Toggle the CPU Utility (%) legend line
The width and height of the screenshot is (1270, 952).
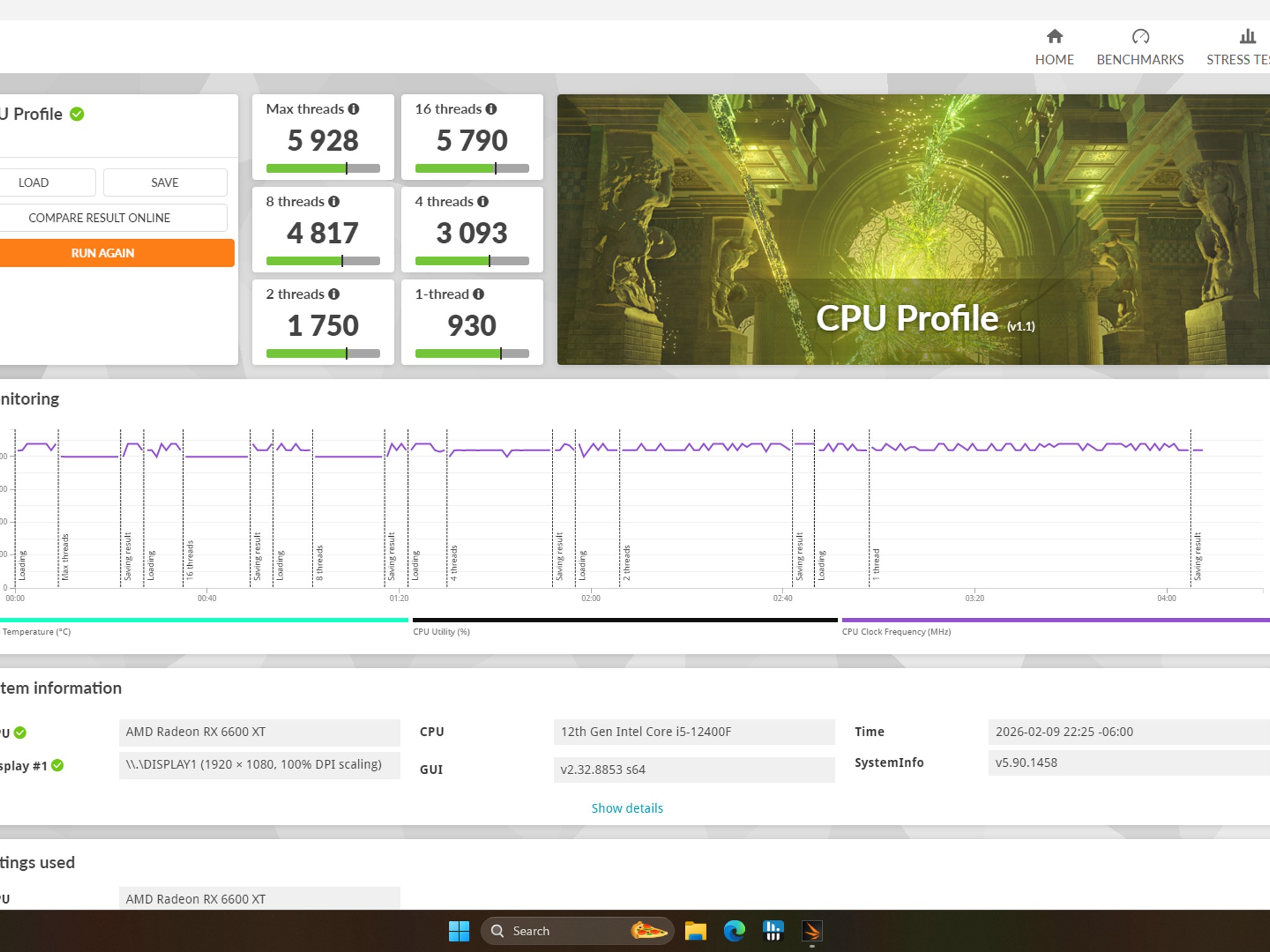point(625,620)
